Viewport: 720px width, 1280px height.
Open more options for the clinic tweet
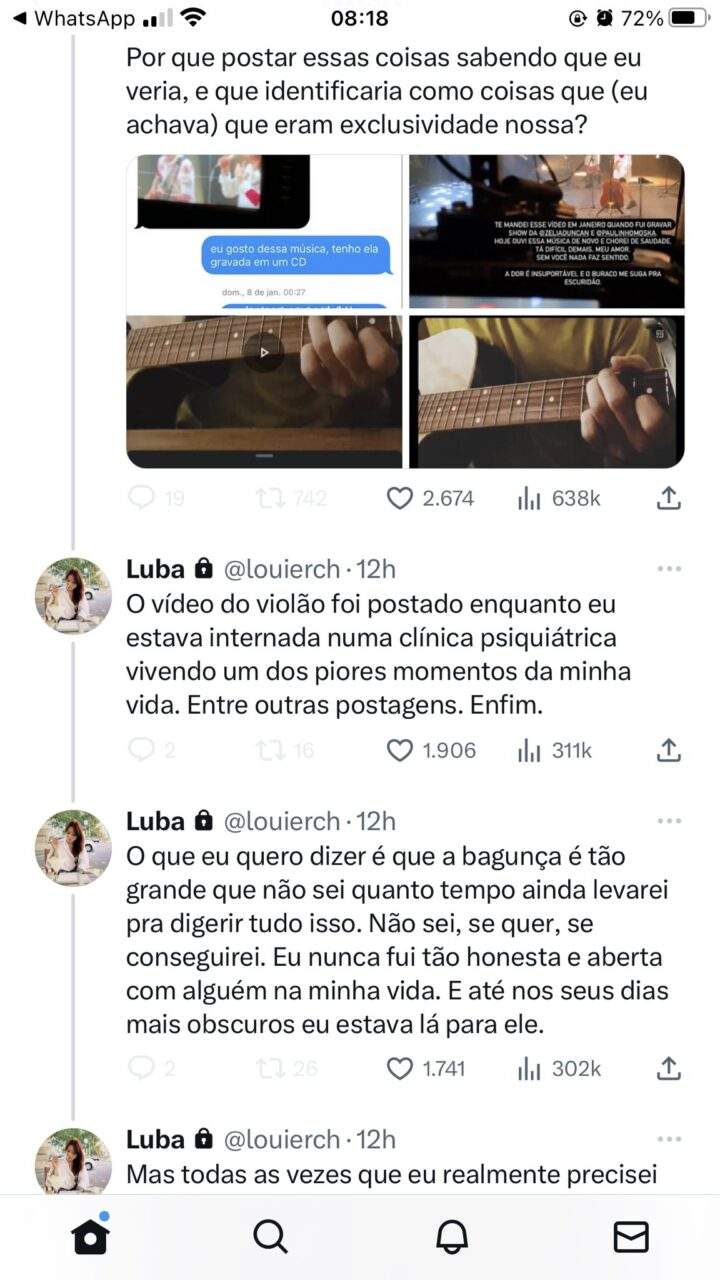tap(669, 569)
